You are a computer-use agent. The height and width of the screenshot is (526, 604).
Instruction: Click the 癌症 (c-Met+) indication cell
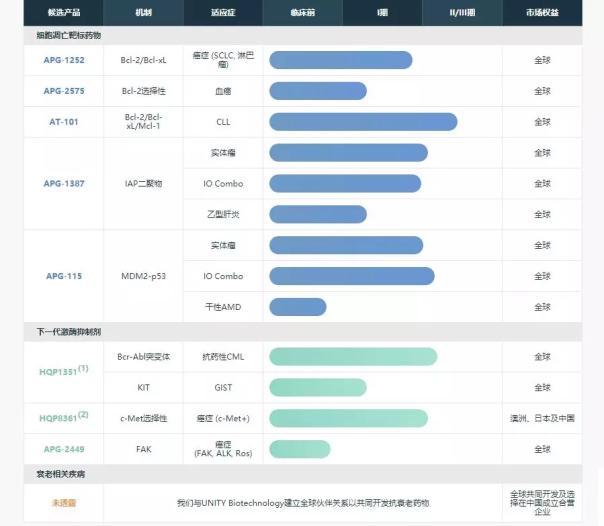tap(223, 418)
